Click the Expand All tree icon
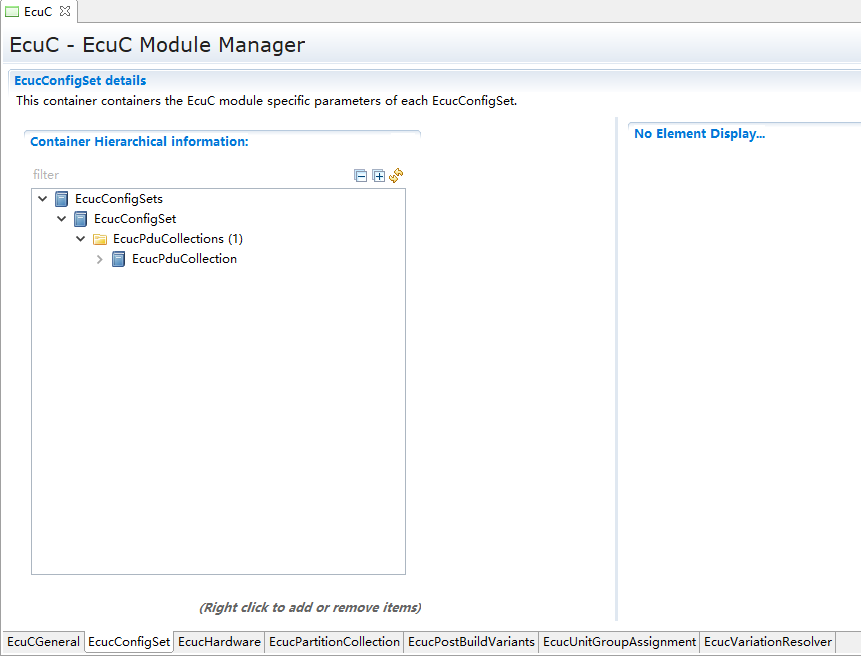The image size is (861, 656). 378,176
